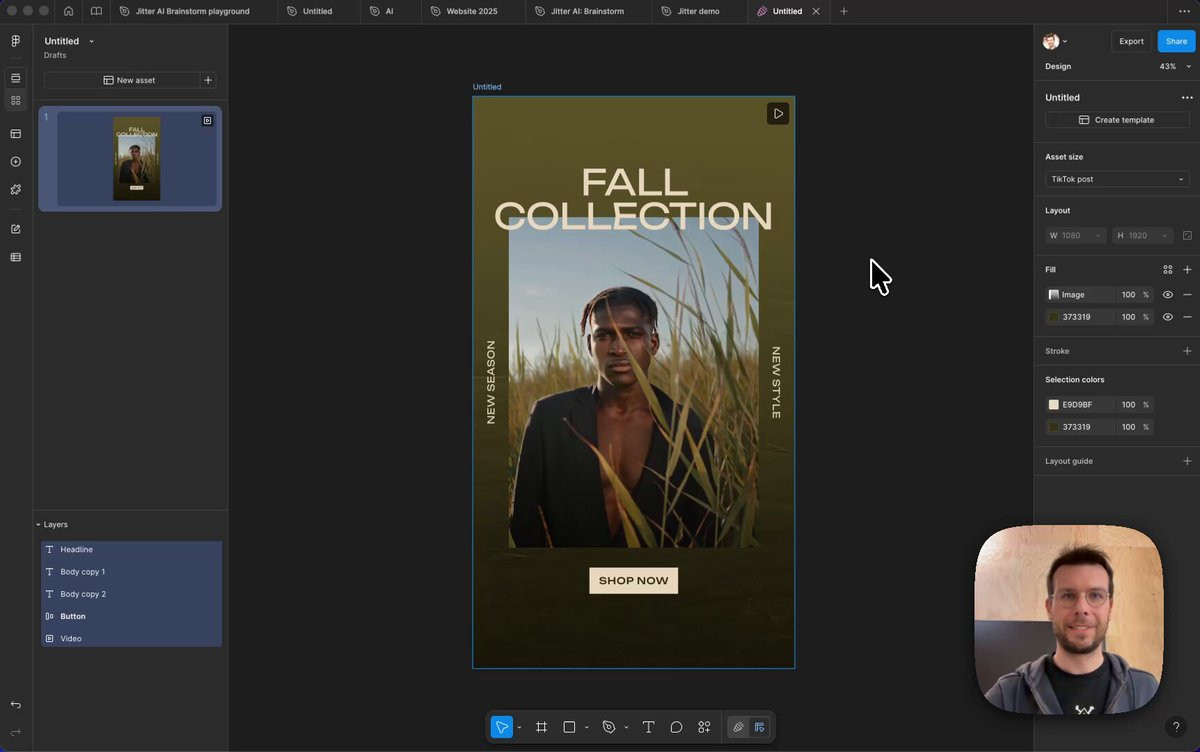Click the Figma logo main menu icon
This screenshot has height=752, width=1200.
15,41
